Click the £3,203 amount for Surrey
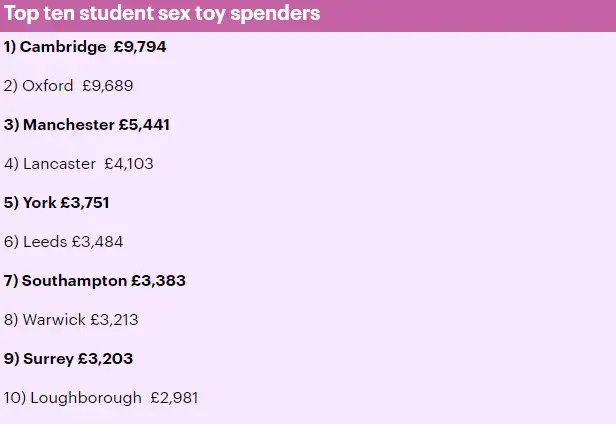Image resolution: width=616 pixels, height=424 pixels. 105,358
